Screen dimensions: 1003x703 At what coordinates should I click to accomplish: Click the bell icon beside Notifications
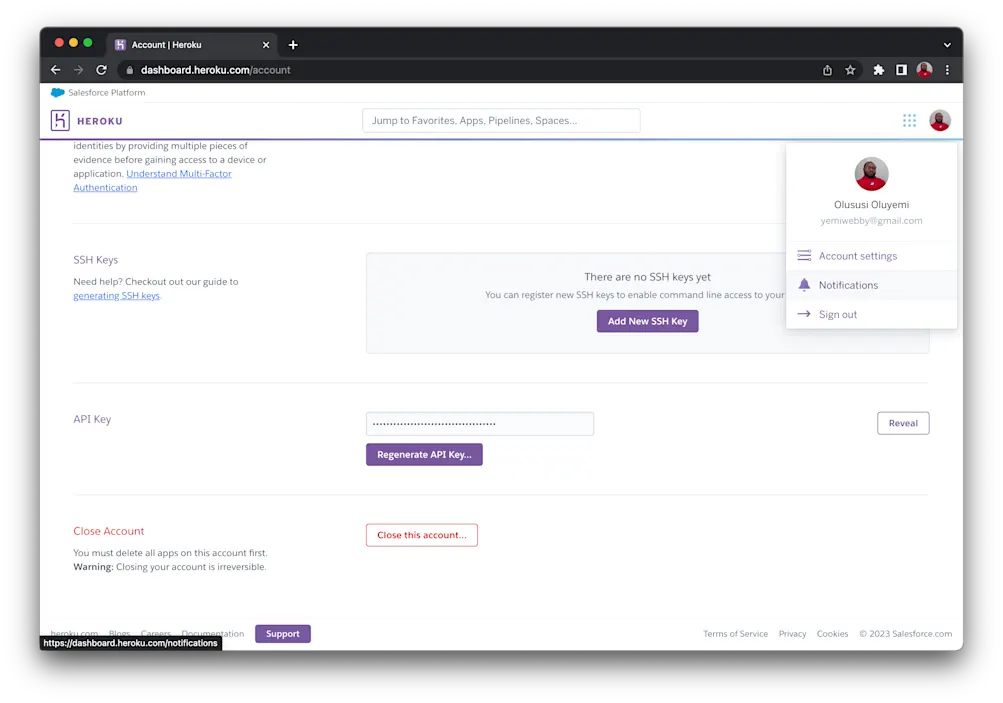(x=804, y=285)
